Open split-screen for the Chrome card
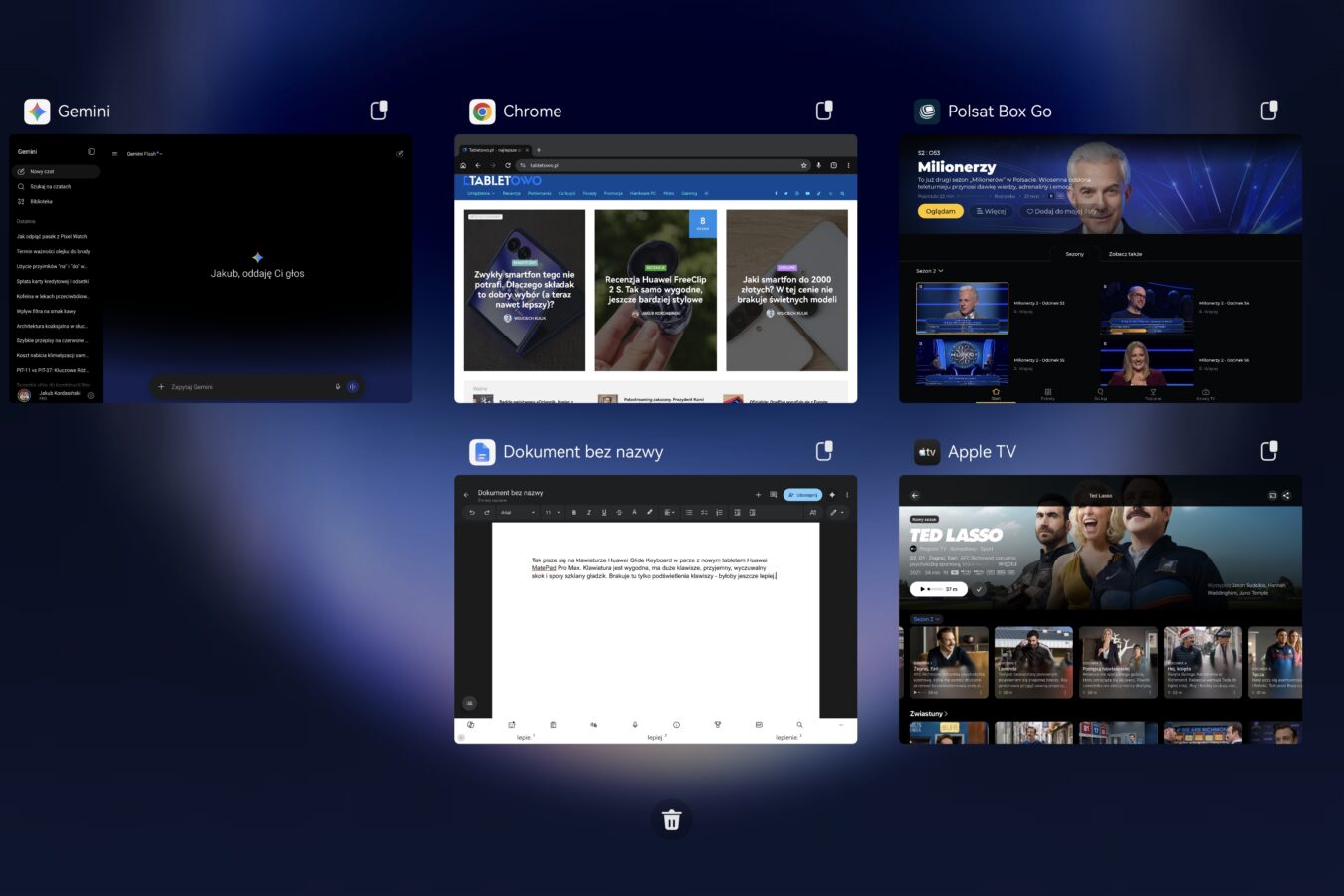The height and width of the screenshot is (896, 1344). (x=824, y=111)
